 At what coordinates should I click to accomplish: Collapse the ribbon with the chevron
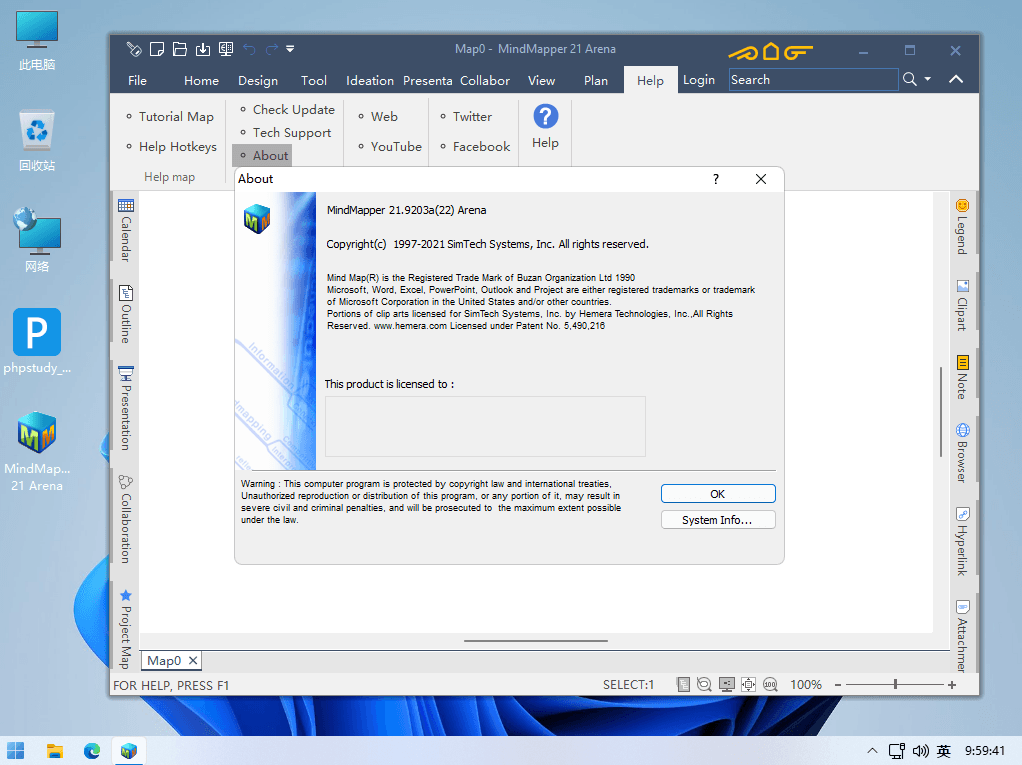(x=956, y=79)
